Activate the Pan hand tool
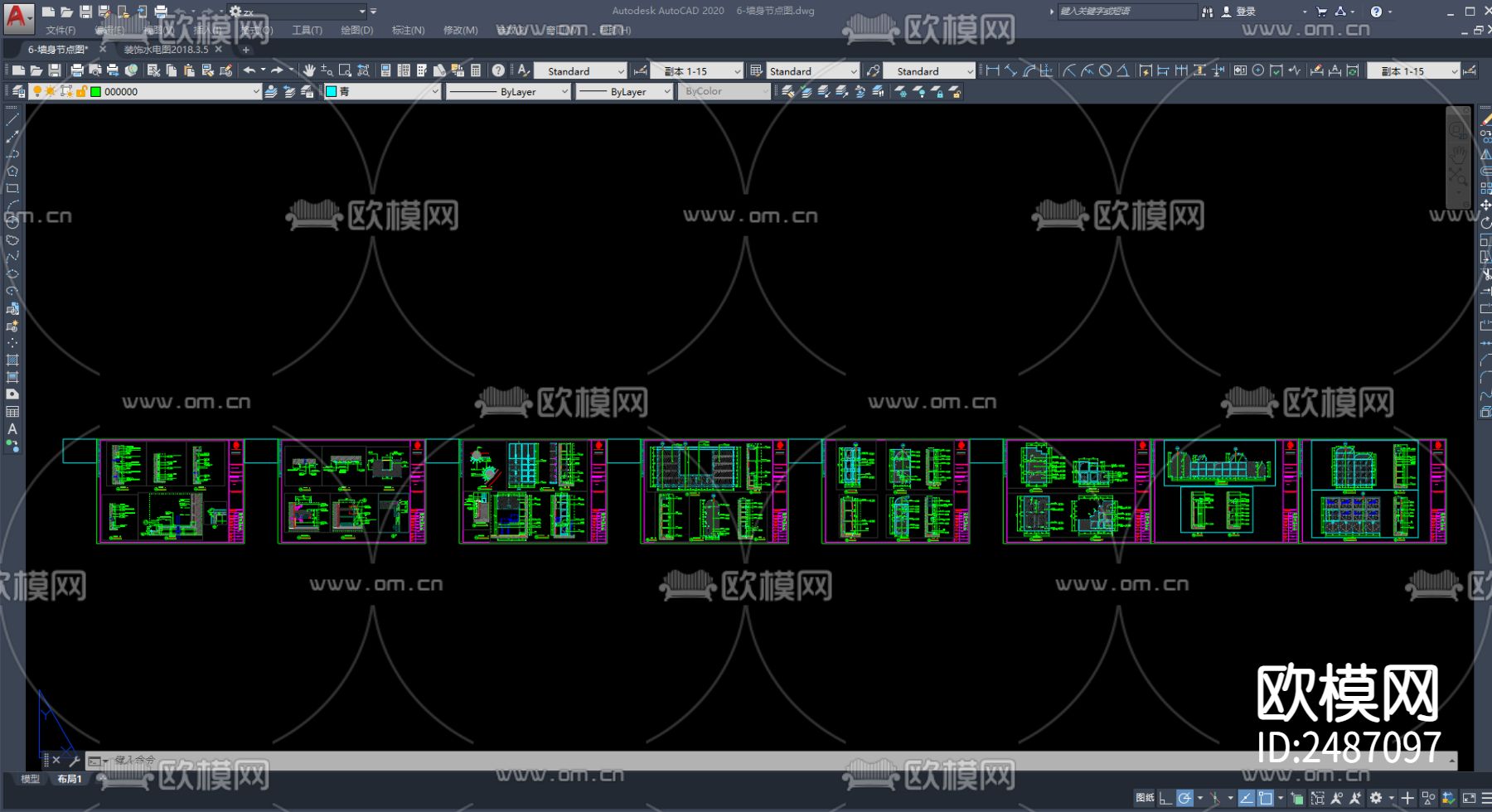The image size is (1492, 812). pyautogui.click(x=309, y=71)
